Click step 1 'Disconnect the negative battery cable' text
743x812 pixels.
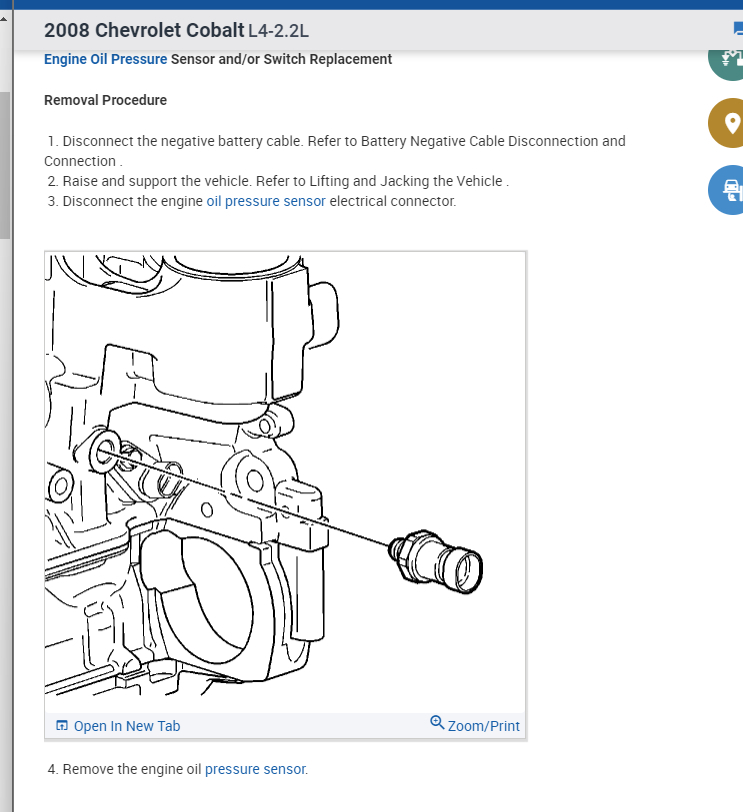336,151
